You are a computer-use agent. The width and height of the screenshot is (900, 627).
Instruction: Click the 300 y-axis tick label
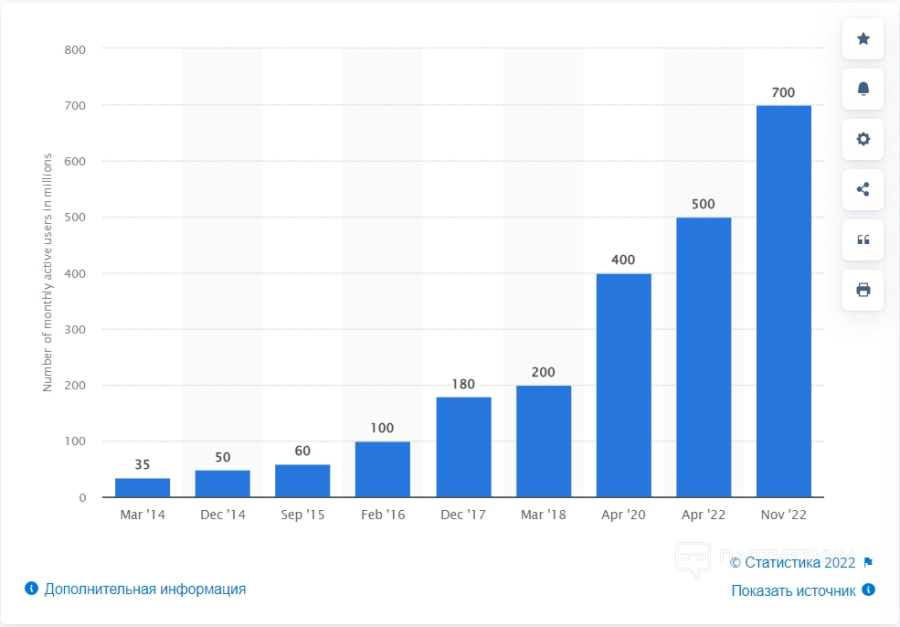(x=75, y=330)
